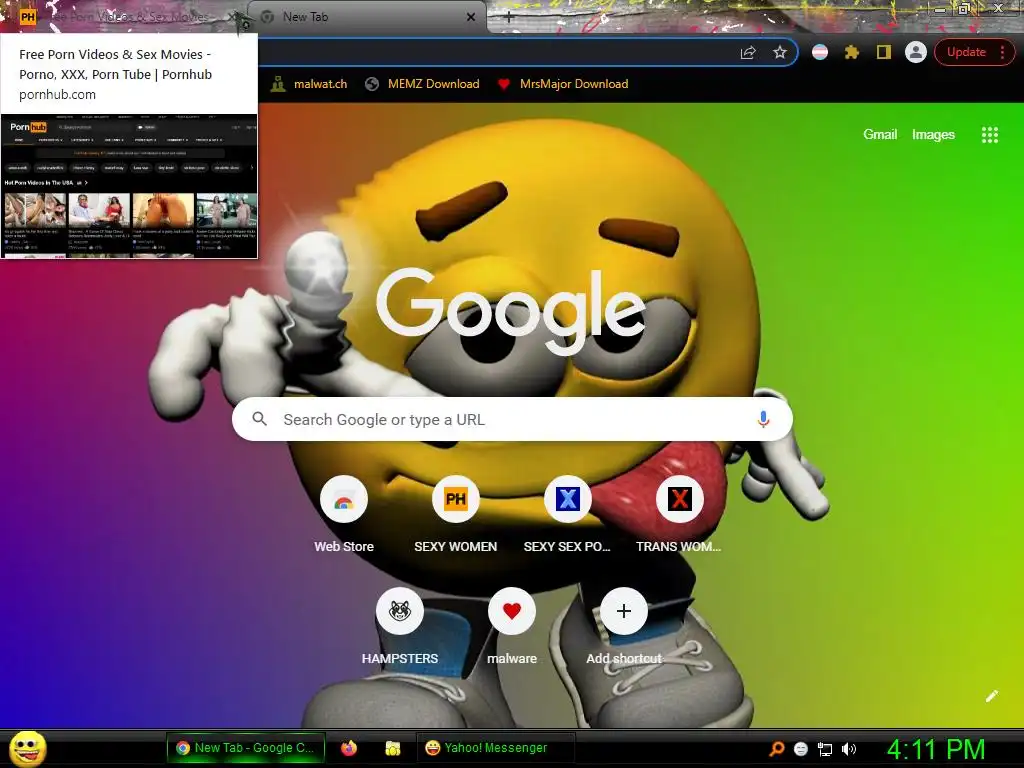Open the malwat.ch bookmark
Image resolution: width=1024 pixels, height=768 pixels.
[x=310, y=84]
